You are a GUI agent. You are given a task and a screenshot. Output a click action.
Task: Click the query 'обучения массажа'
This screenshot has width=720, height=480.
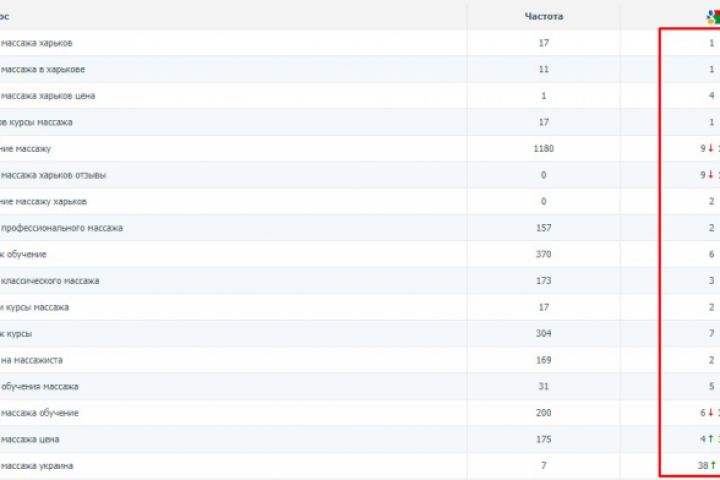pos(39,386)
